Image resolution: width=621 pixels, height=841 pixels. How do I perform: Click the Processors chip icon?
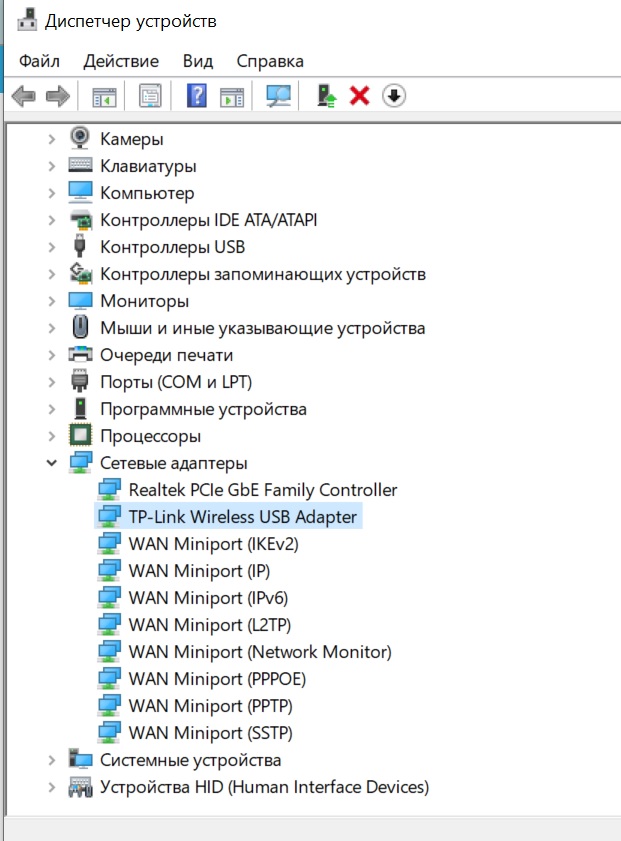pyautogui.click(x=80, y=435)
